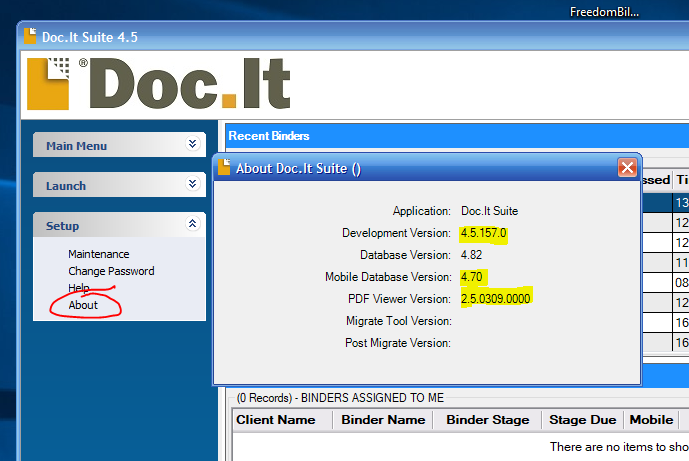This screenshot has height=461, width=689.
Task: Expand the Main Menu chevron
Action: click(x=192, y=144)
